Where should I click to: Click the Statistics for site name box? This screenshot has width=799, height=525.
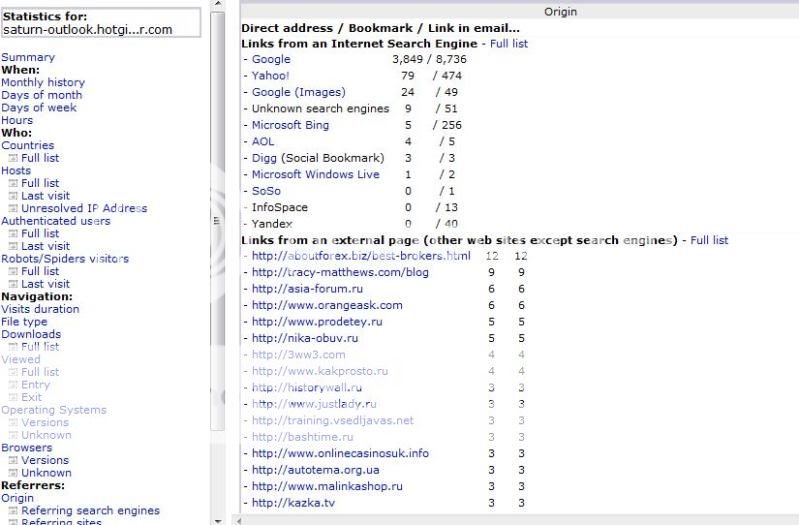pyautogui.click(x=101, y=23)
